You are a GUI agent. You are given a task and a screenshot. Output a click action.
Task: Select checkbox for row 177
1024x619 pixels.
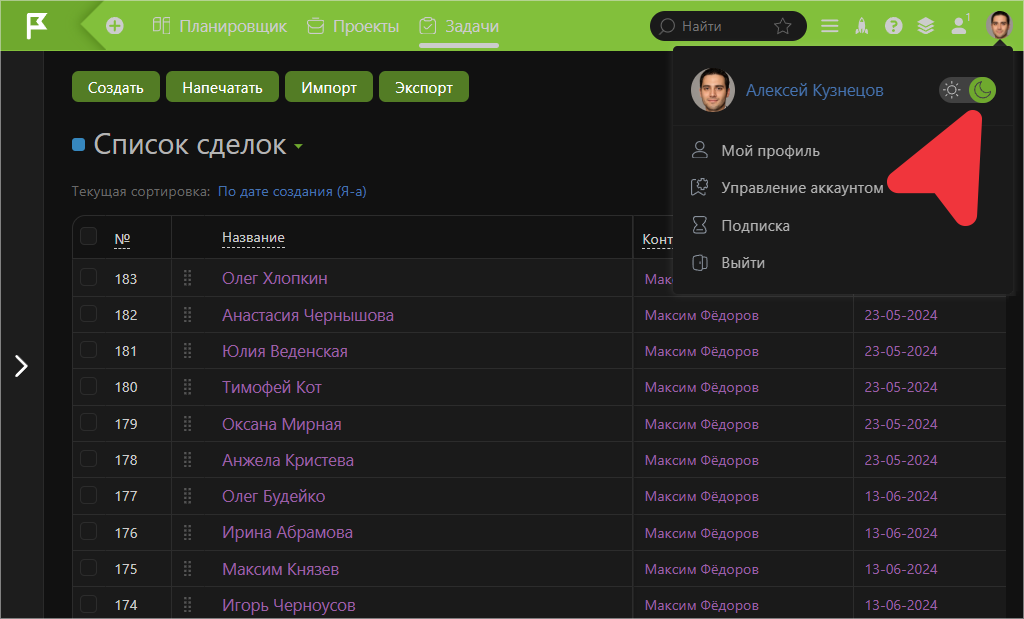[x=89, y=496]
